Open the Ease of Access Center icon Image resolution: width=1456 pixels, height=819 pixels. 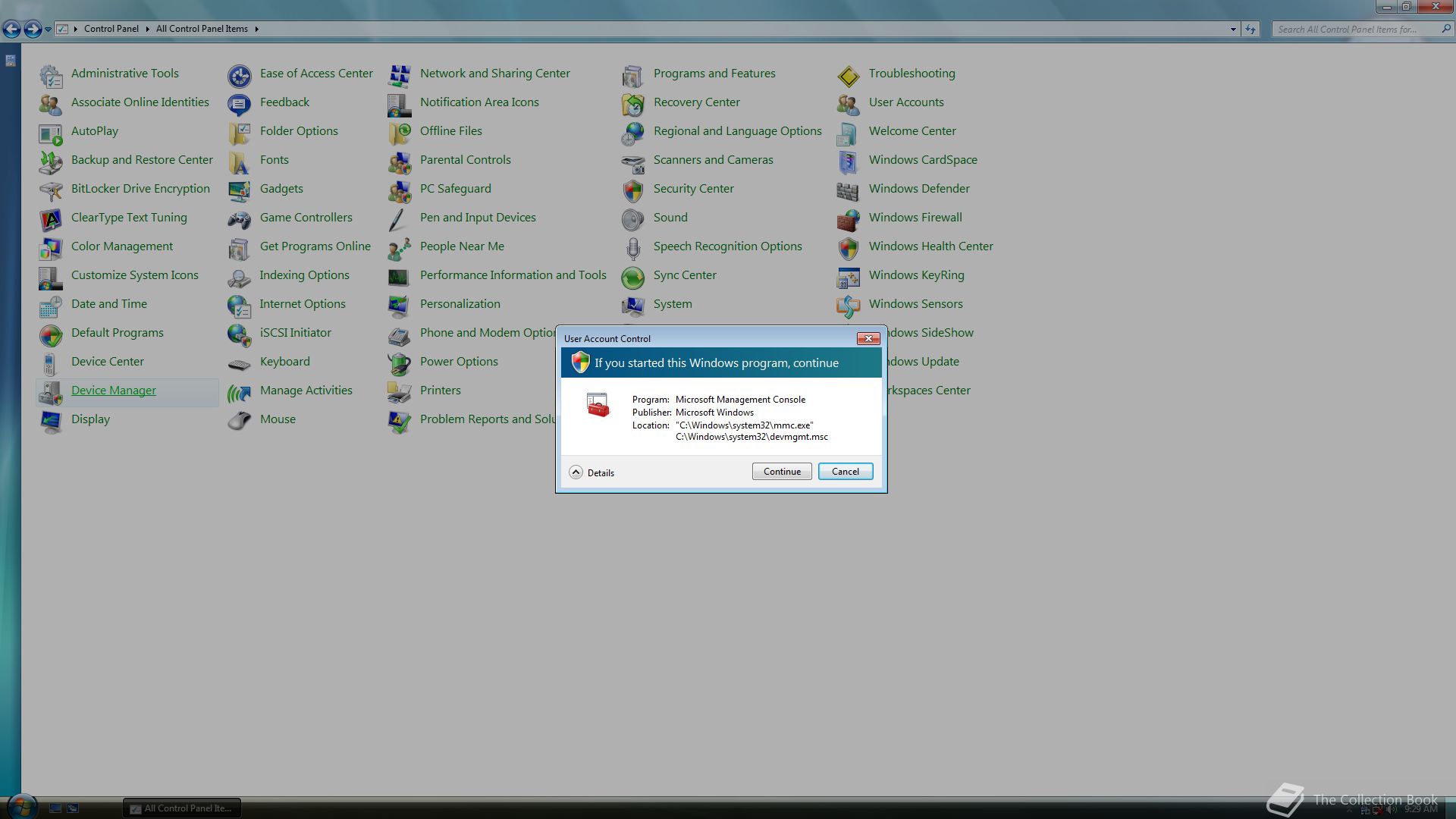240,75
